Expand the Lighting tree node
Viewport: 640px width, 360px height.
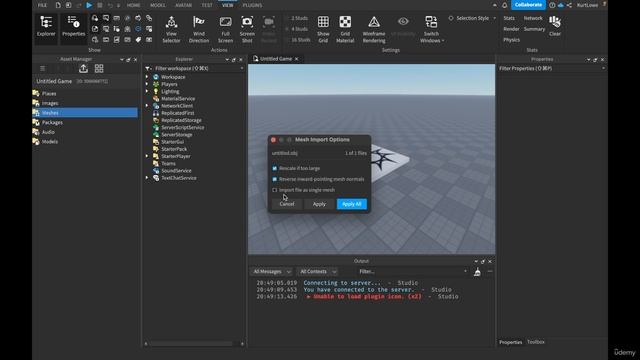tap(147, 91)
